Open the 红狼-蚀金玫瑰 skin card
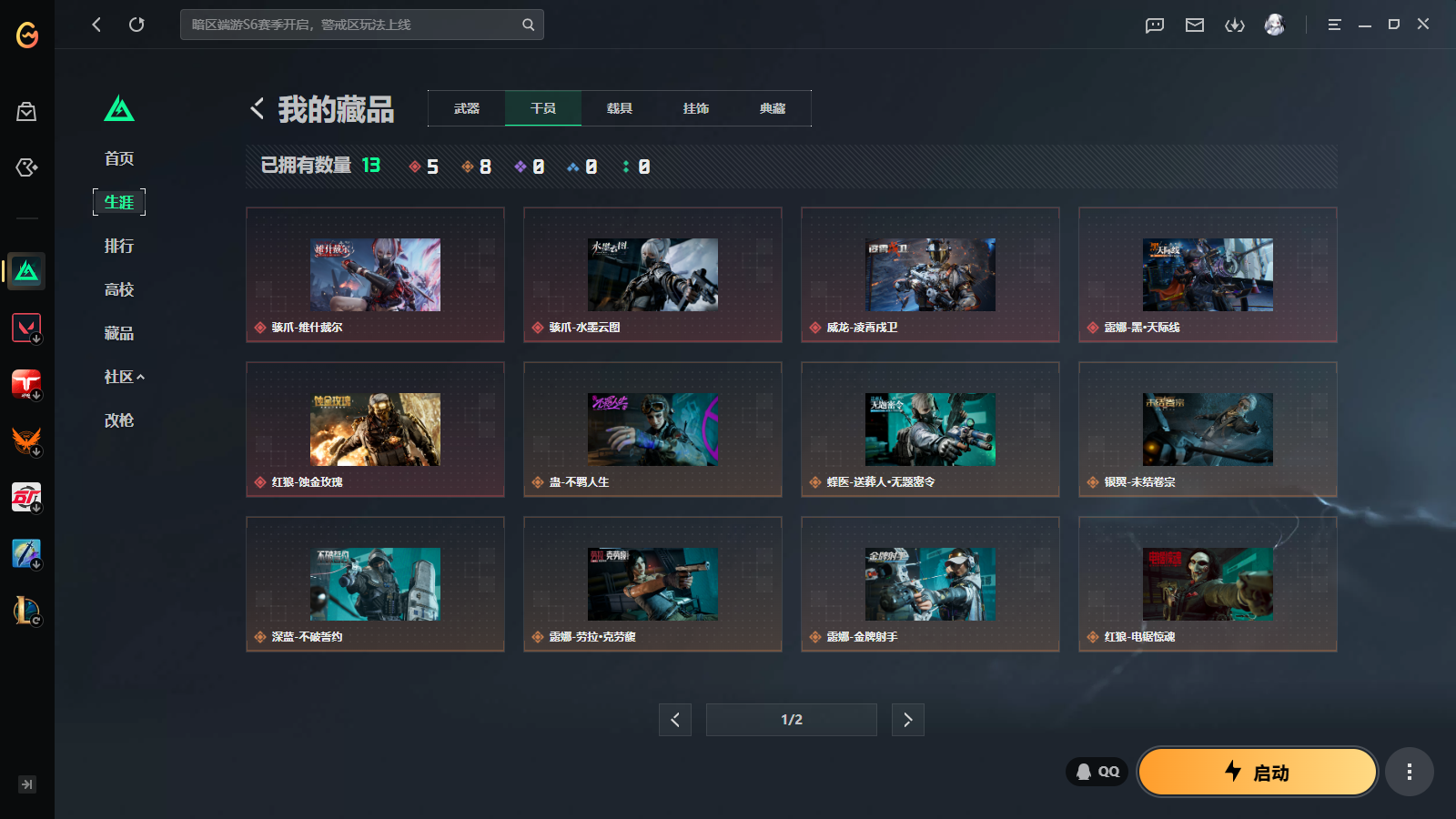 375,430
